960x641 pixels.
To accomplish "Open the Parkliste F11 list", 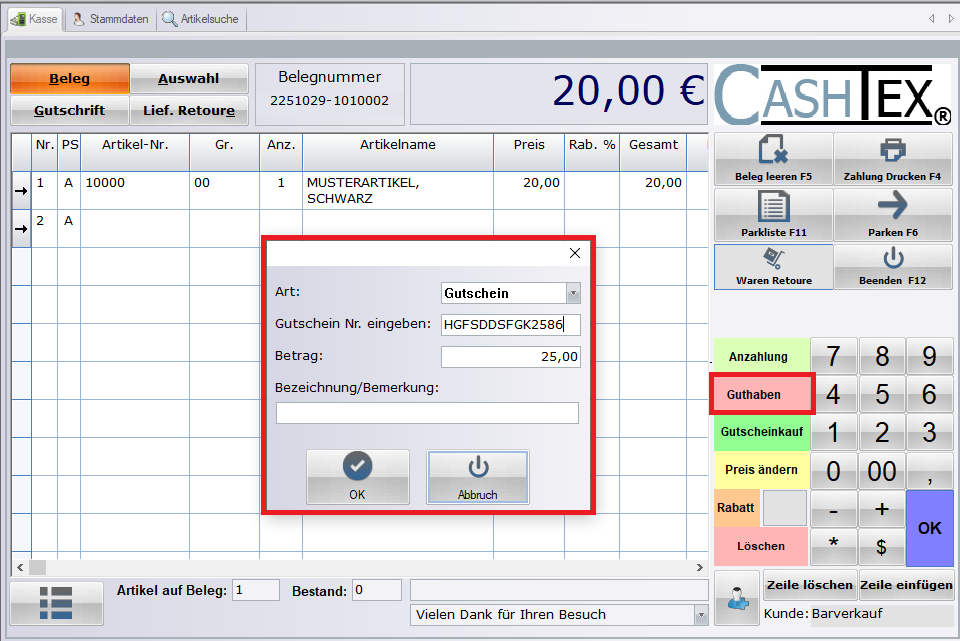I will point(773,214).
